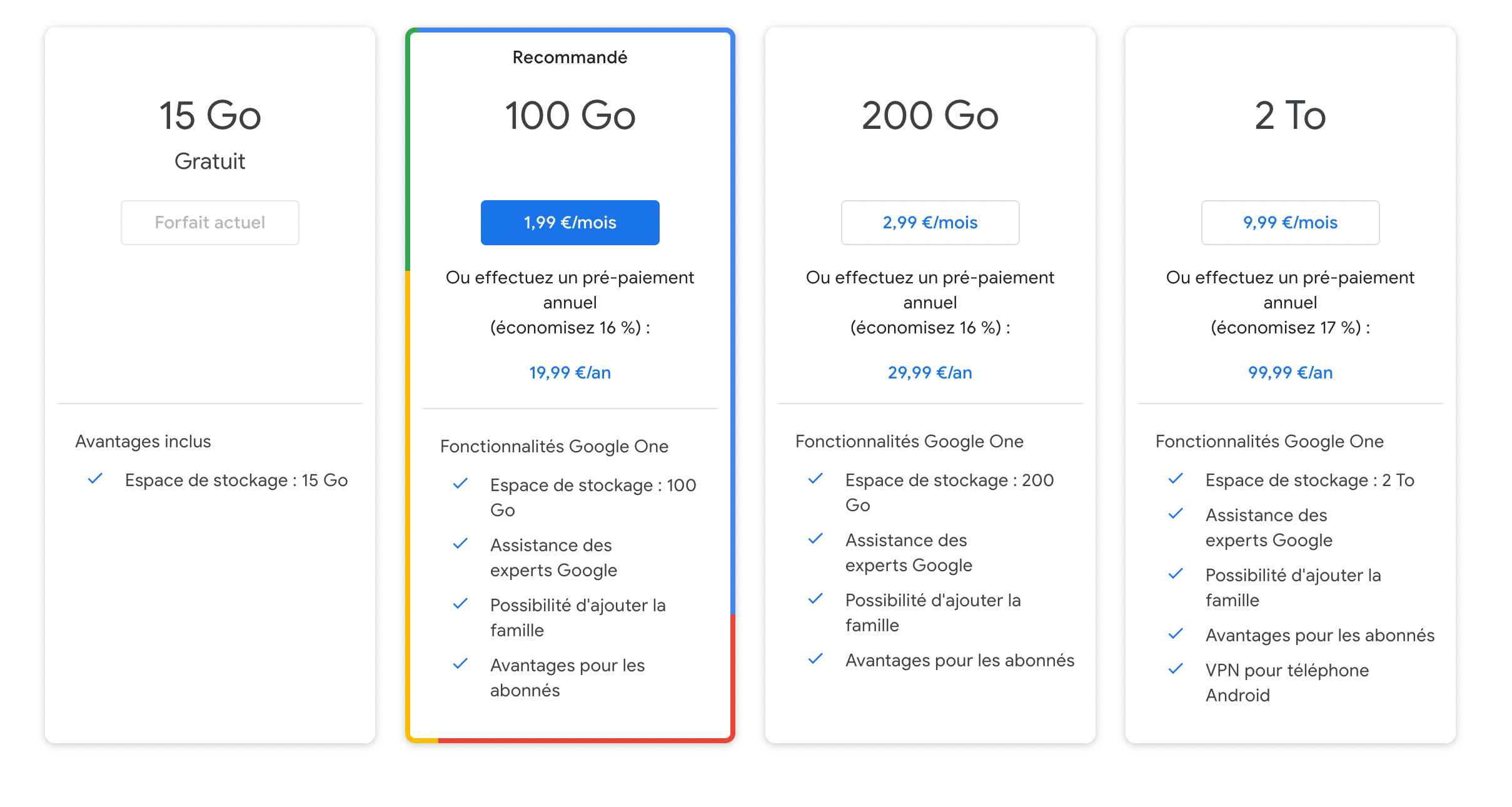
Task: Click checkmark by Avantages pour les abonnés in 2 To plan
Action: (x=1176, y=634)
